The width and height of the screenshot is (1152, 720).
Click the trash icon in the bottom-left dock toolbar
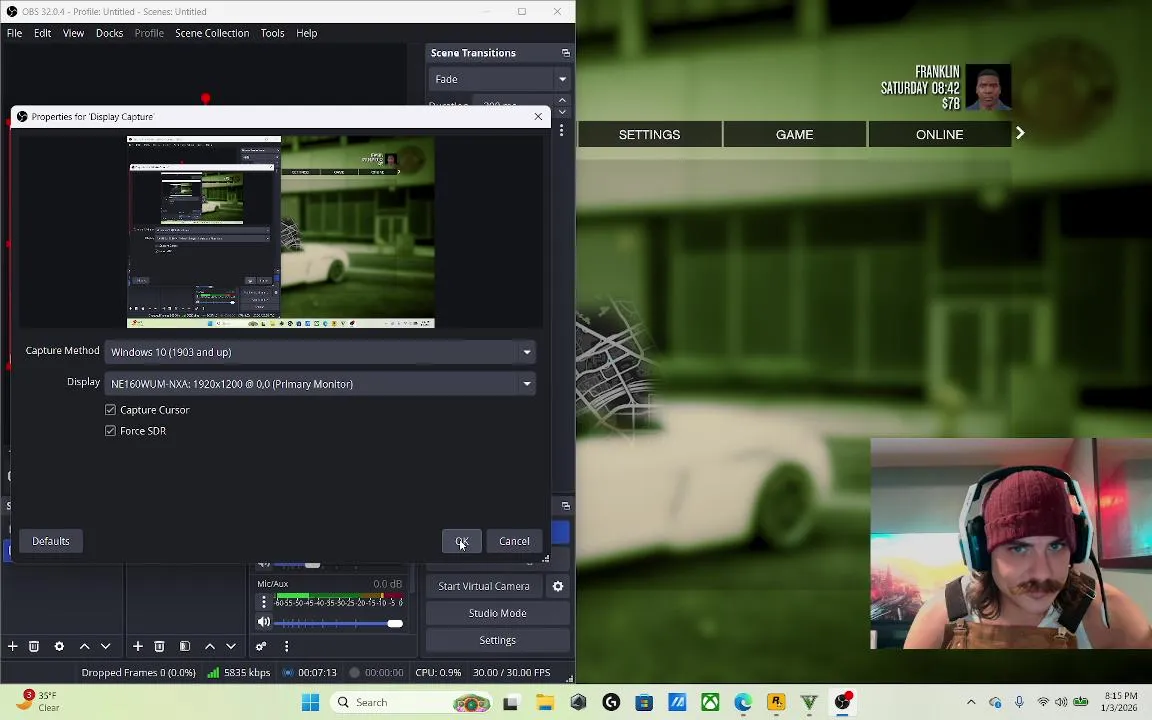coord(34,646)
